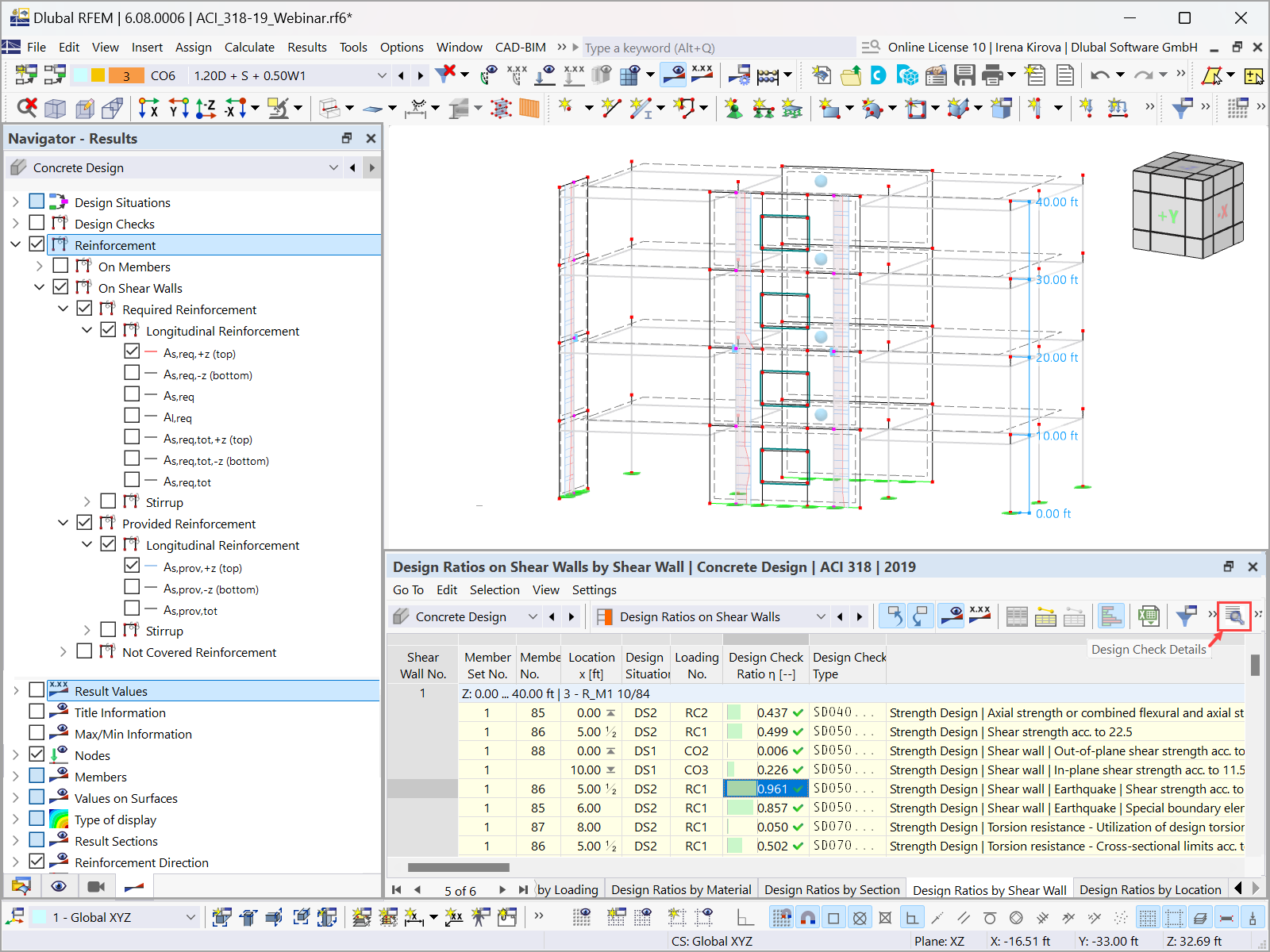This screenshot has width=1270, height=952.
Task: Click the Save icon in the main toolbar
Action: (x=964, y=75)
